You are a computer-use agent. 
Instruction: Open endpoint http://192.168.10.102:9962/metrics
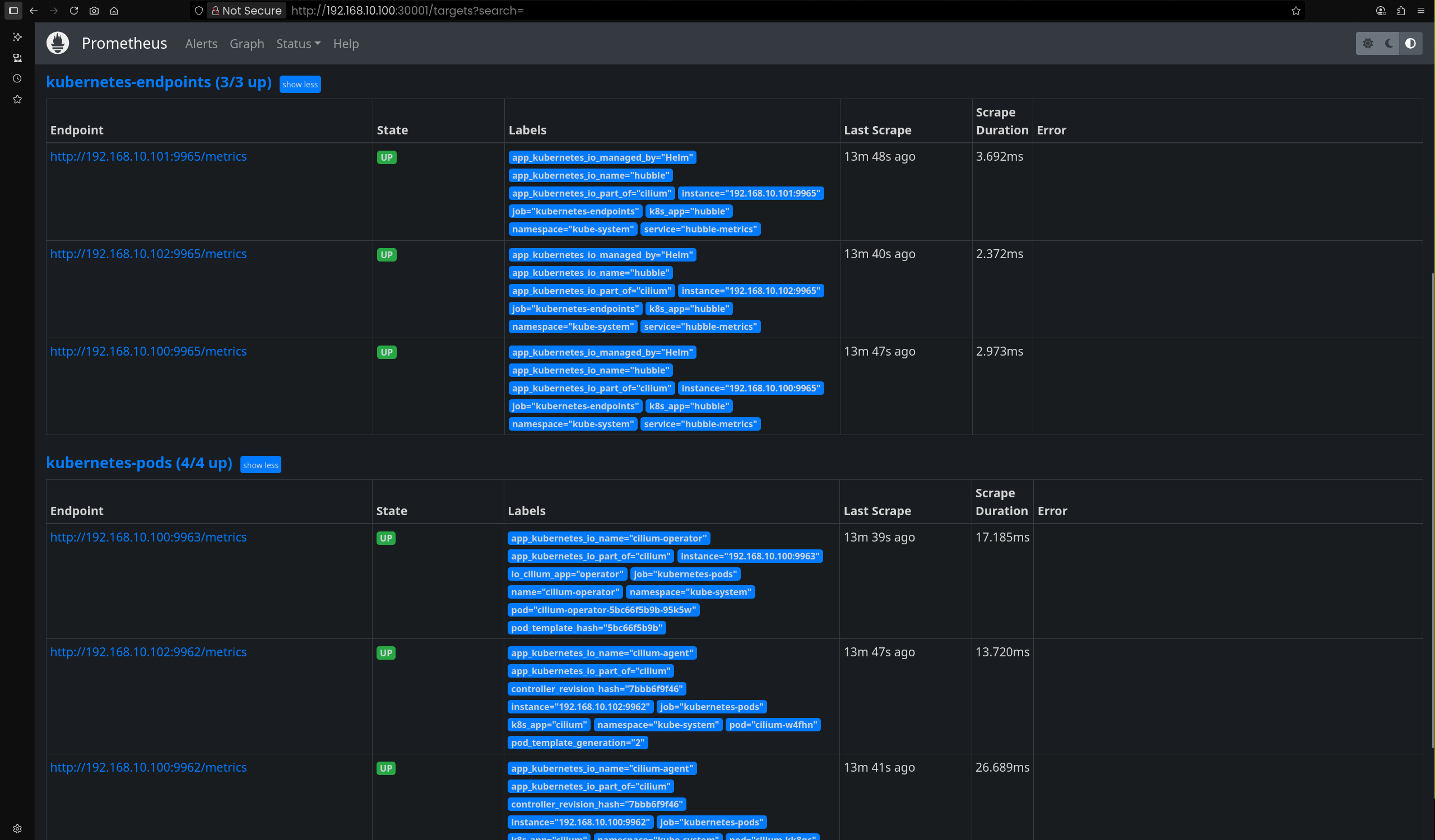pos(148,652)
